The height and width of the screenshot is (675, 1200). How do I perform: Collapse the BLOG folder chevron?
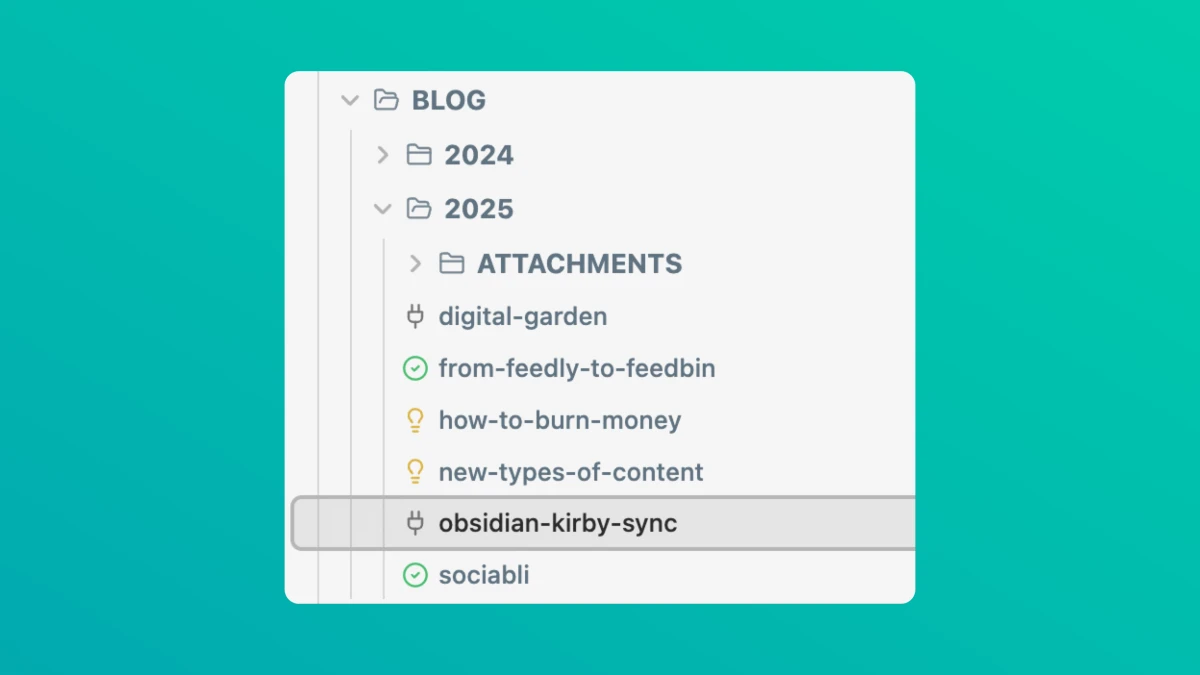349,100
